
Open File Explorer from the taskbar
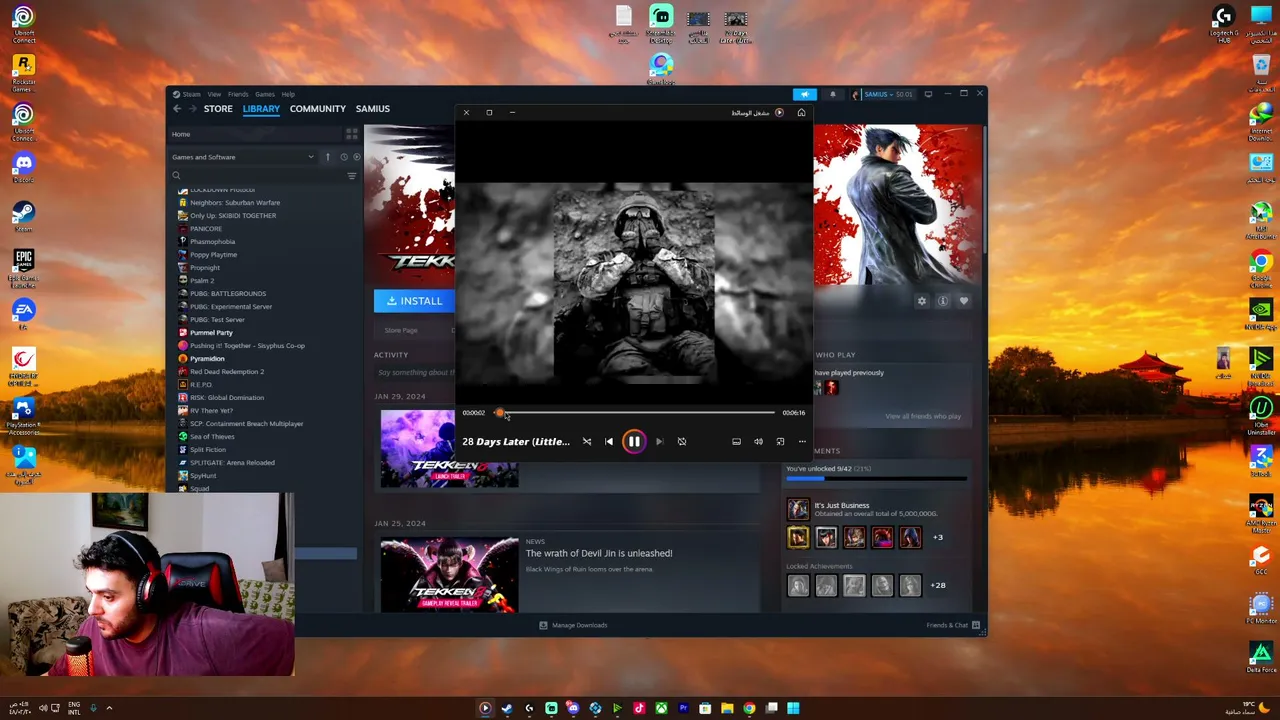(x=727, y=708)
